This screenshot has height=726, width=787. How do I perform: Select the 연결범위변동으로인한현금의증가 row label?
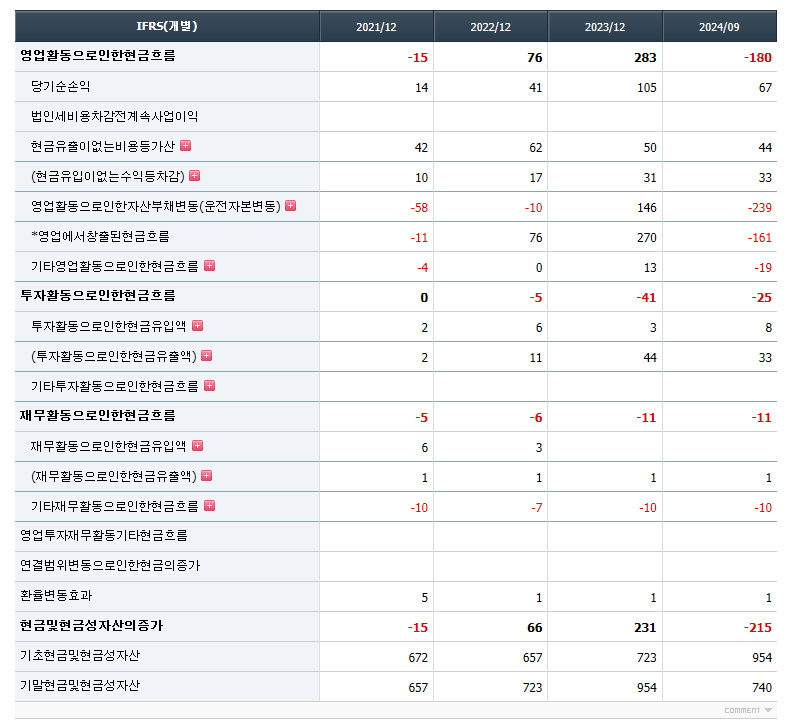click(x=110, y=566)
